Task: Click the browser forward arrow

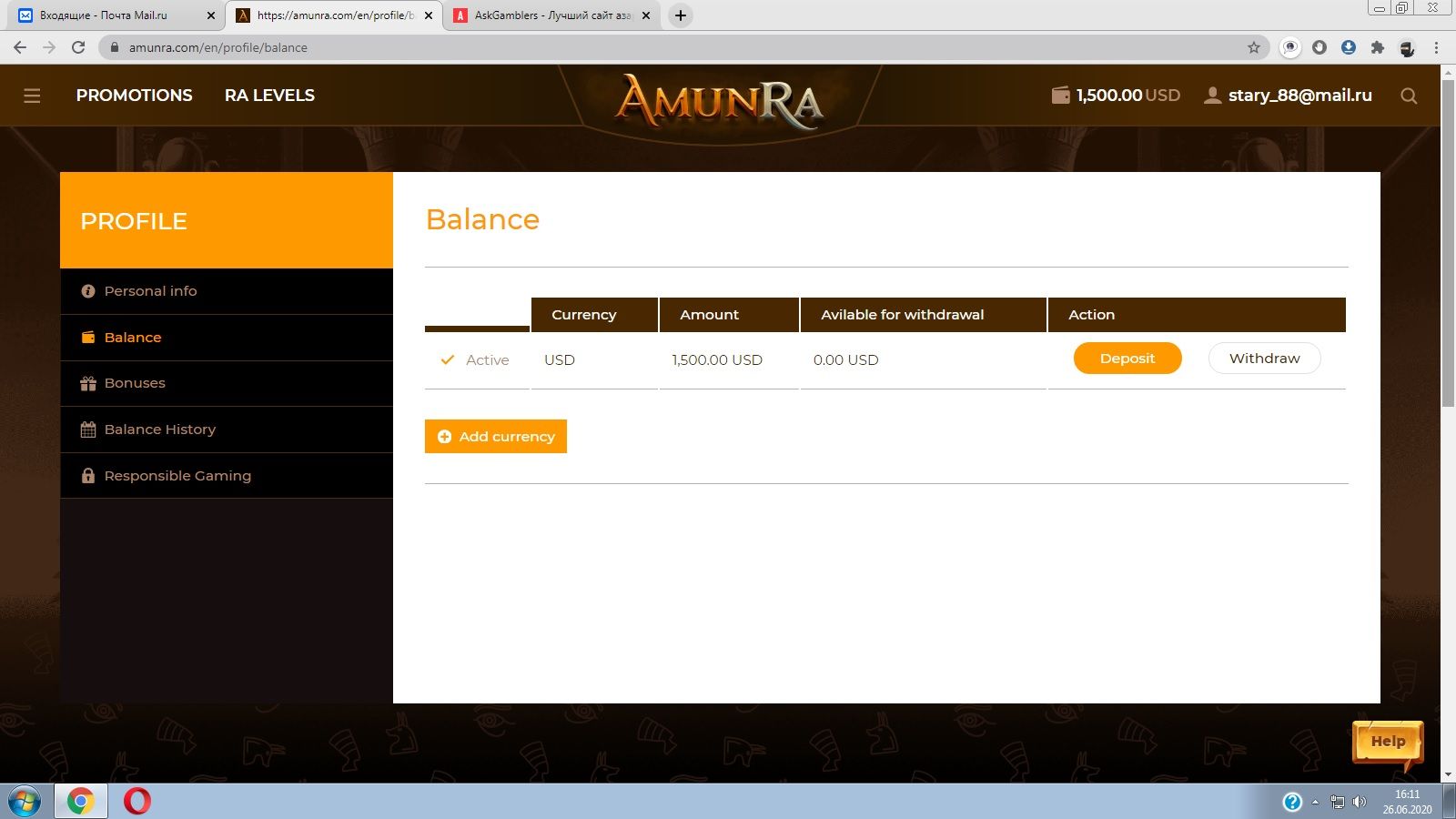Action: 49,47
